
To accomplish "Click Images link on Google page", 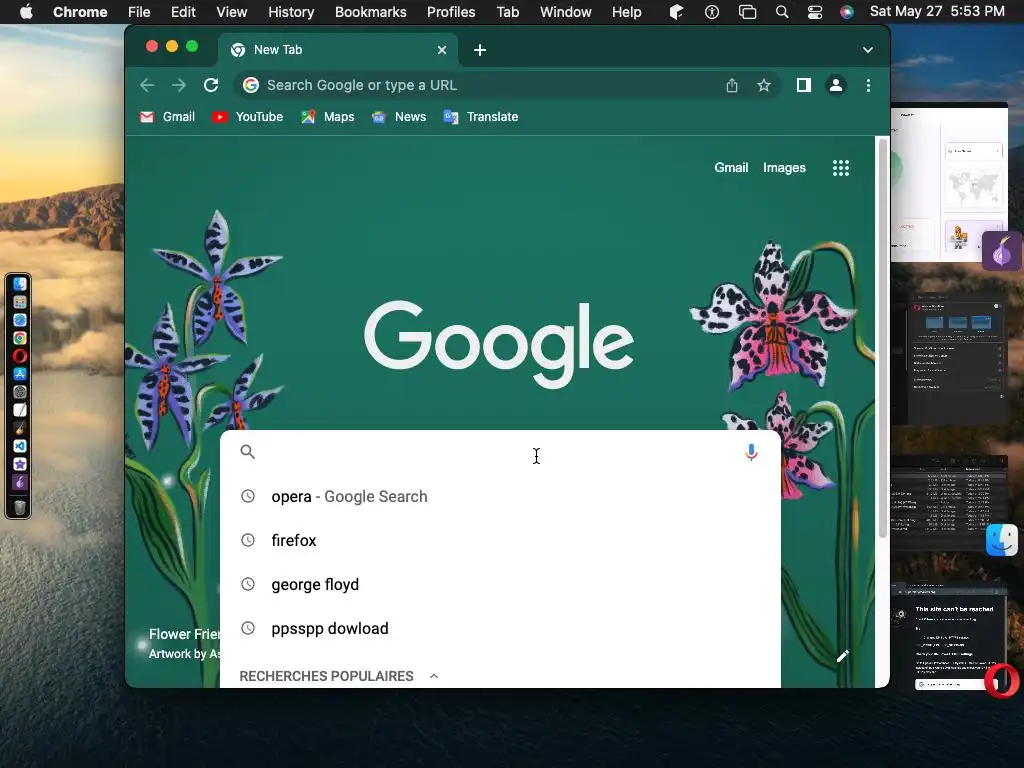I will tap(784, 168).
